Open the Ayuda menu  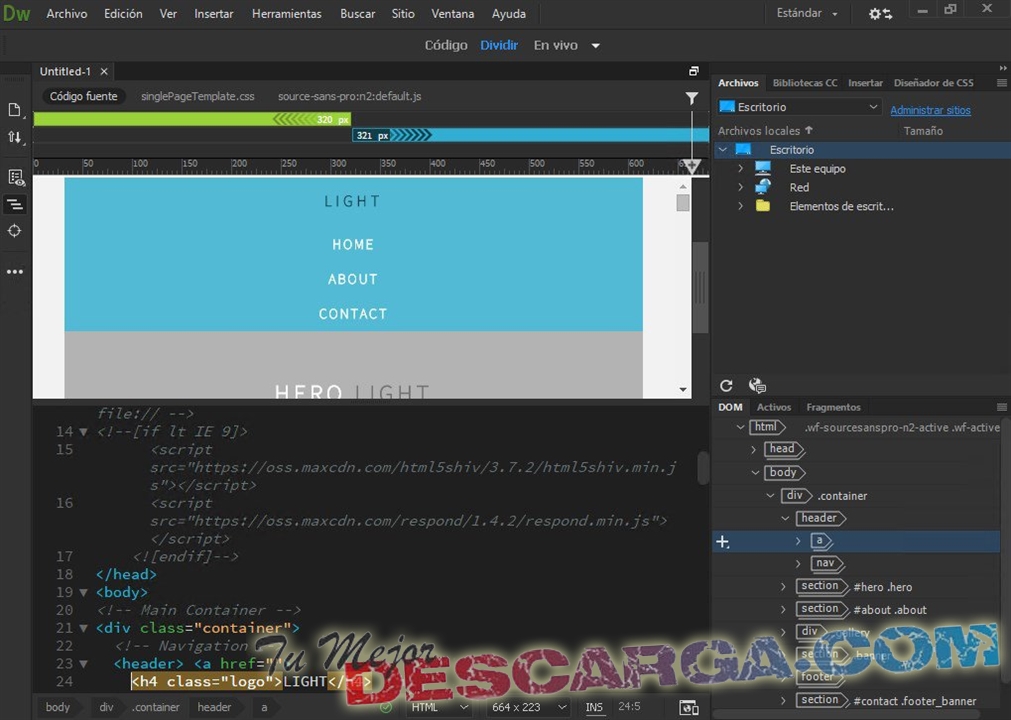[x=508, y=14]
